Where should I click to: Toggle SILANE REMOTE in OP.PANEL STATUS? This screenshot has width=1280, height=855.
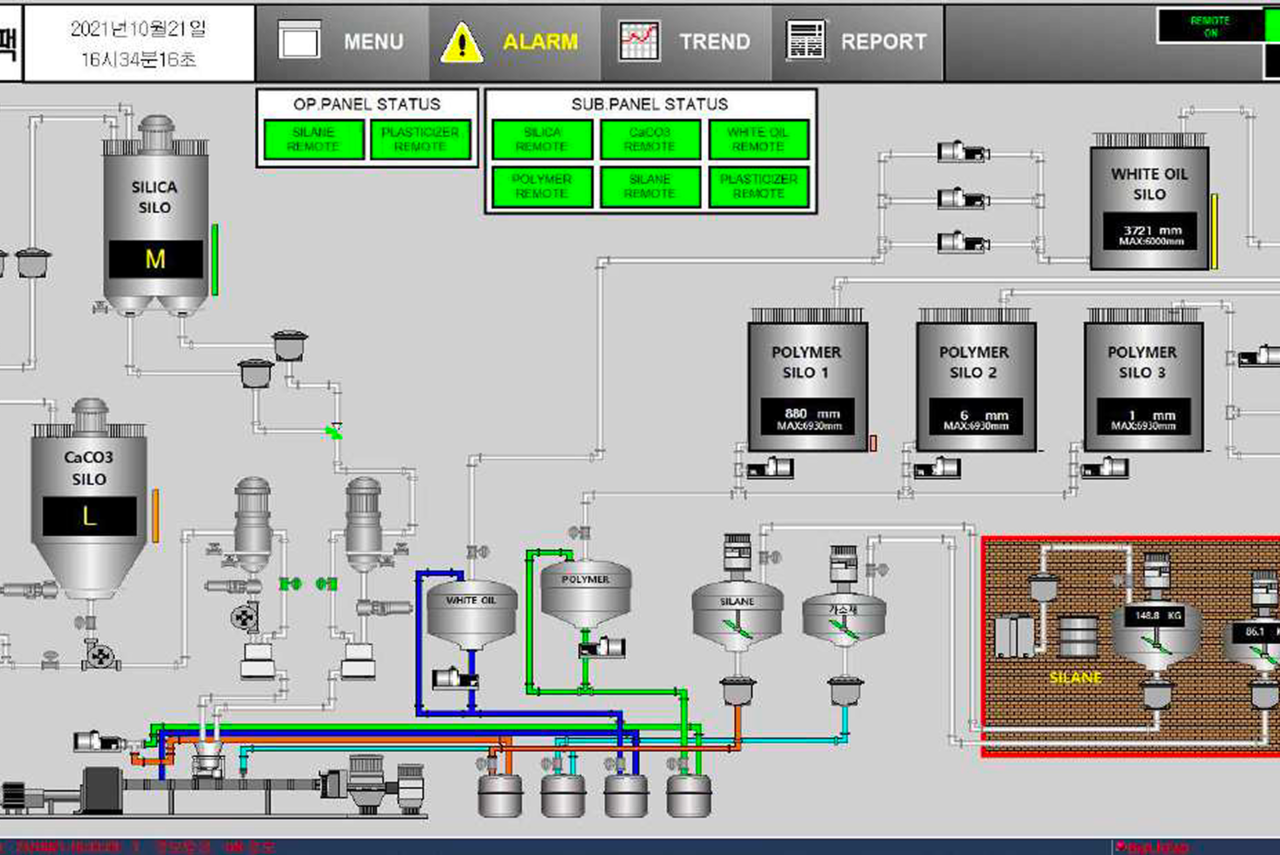click(x=313, y=139)
